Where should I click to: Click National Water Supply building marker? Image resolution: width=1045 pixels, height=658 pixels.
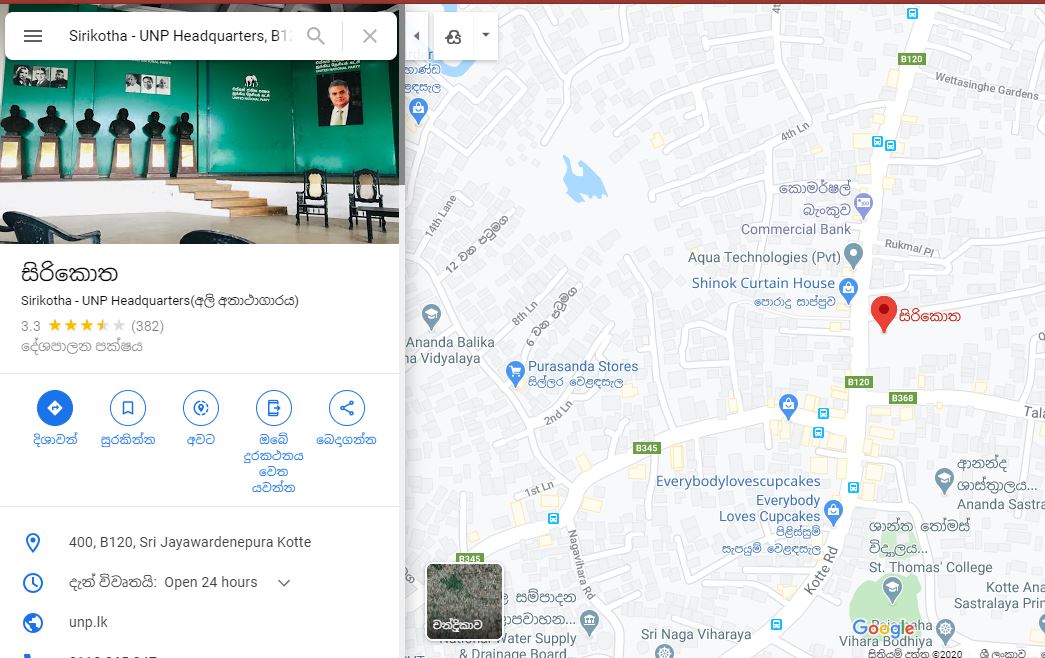[x=588, y=621]
